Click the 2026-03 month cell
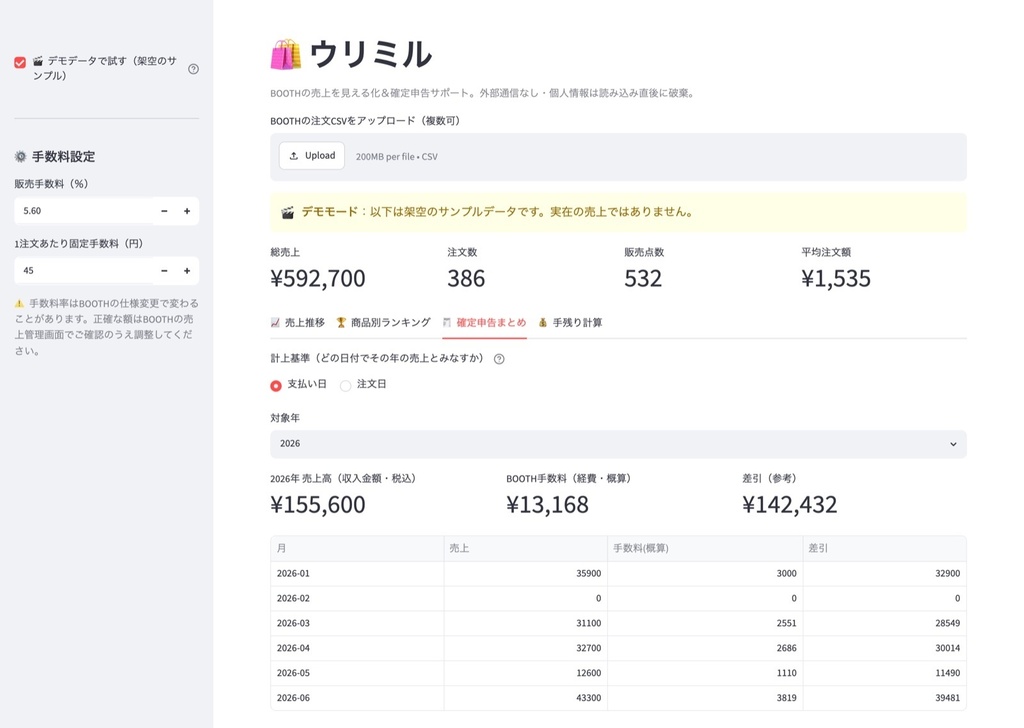The height and width of the screenshot is (728, 1024). click(x=357, y=623)
